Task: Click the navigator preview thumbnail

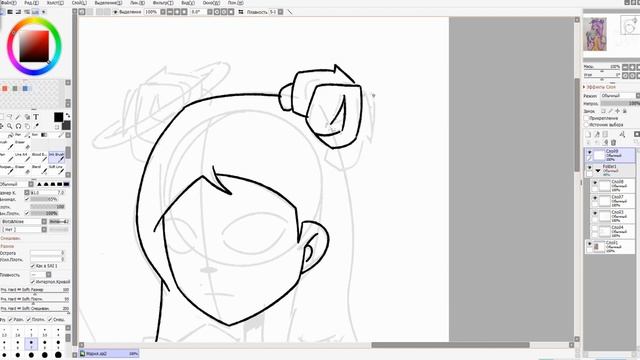Action: (595, 34)
